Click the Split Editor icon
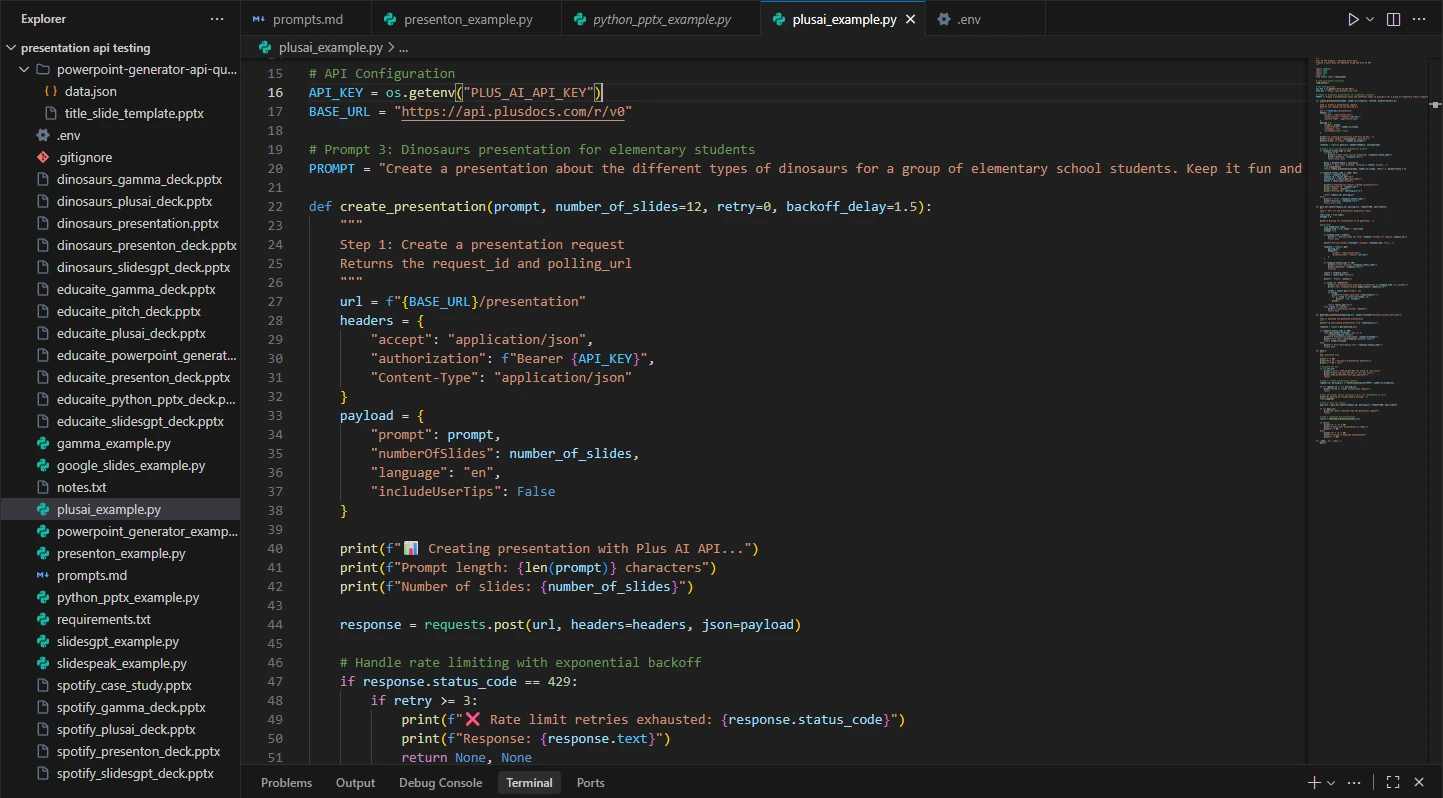Viewport: 1443px width, 798px height. point(1393,20)
